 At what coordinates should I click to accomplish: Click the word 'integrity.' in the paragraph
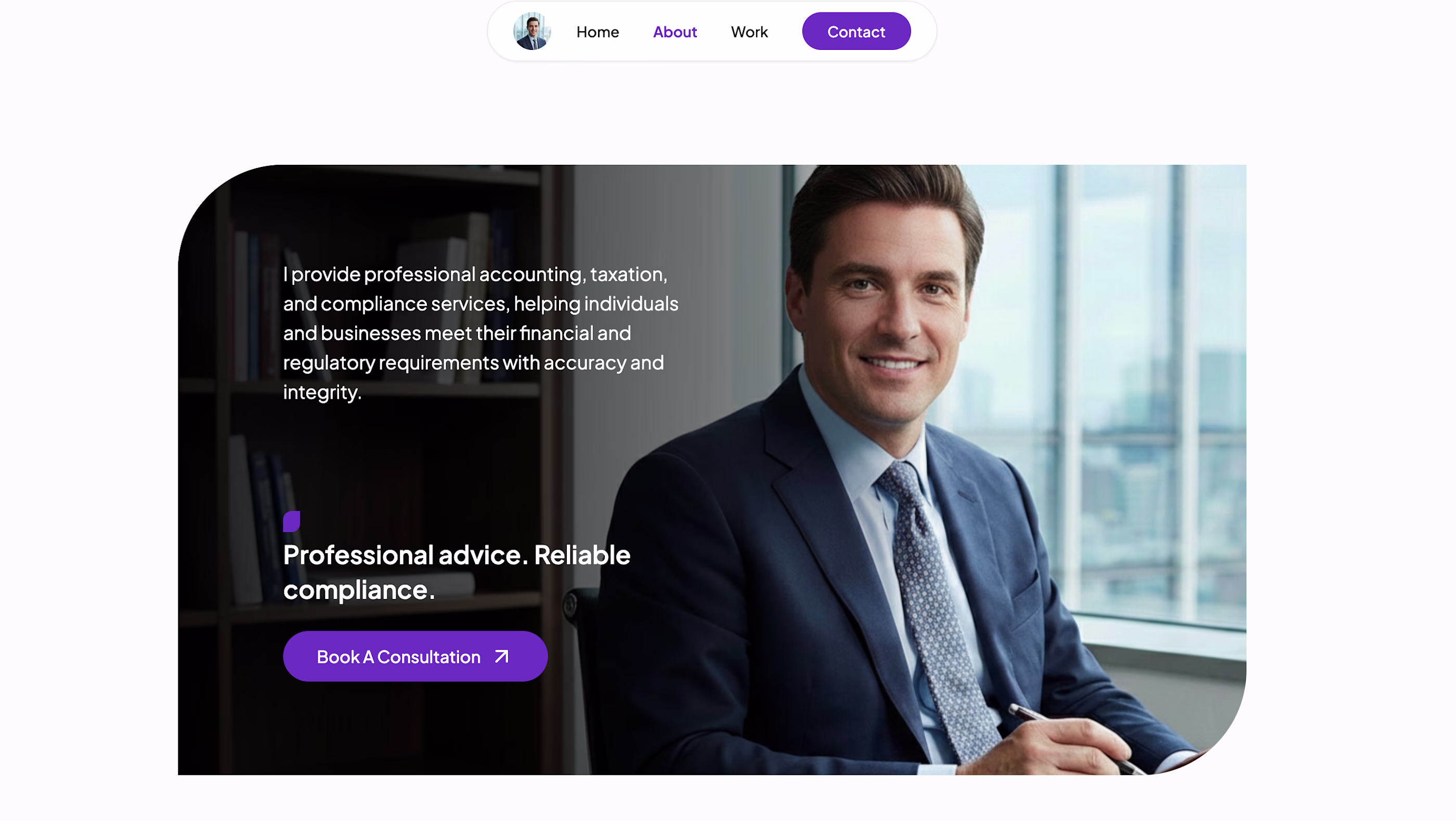[x=322, y=392]
